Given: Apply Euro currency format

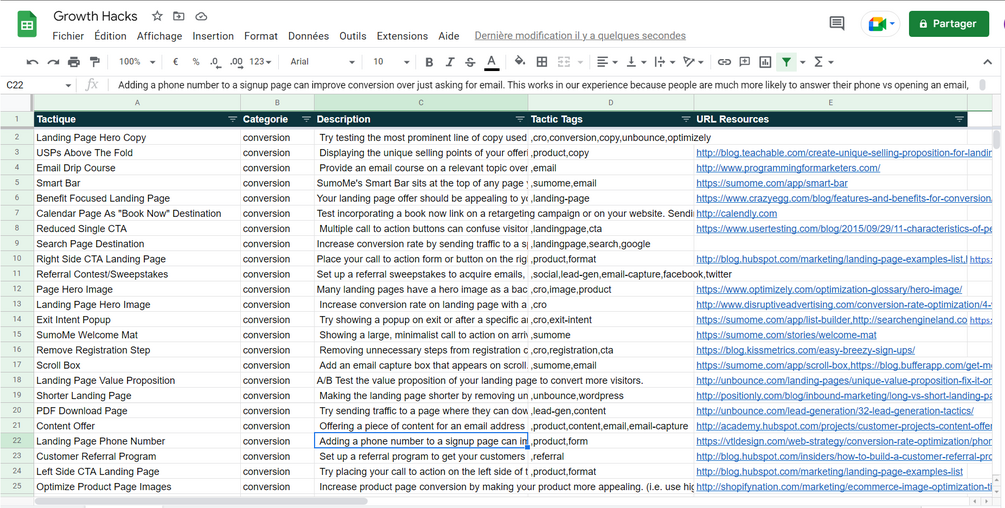Looking at the screenshot, I should coord(176,62).
